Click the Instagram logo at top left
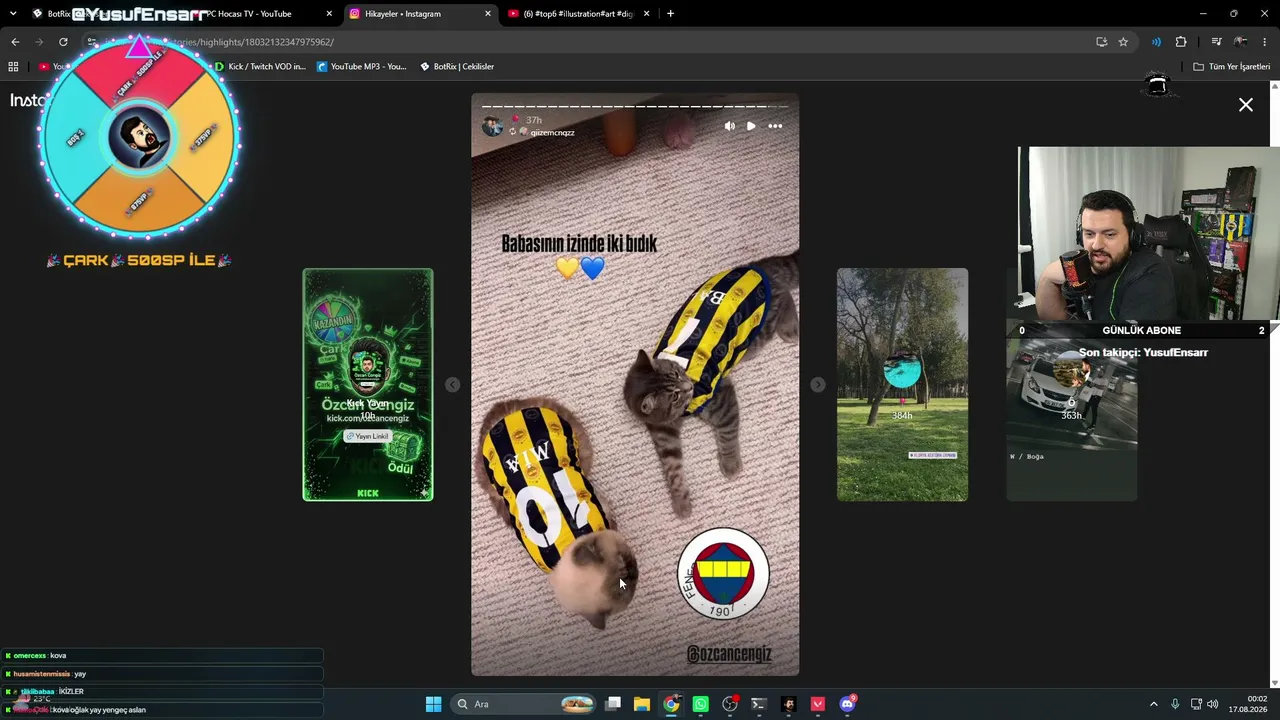 point(28,100)
